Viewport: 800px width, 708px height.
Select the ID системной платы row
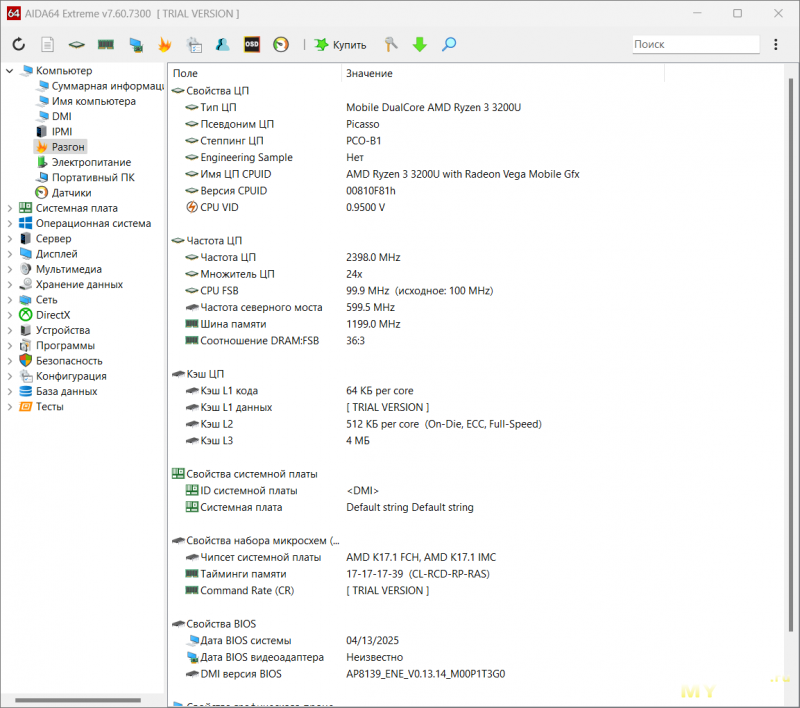(282, 491)
